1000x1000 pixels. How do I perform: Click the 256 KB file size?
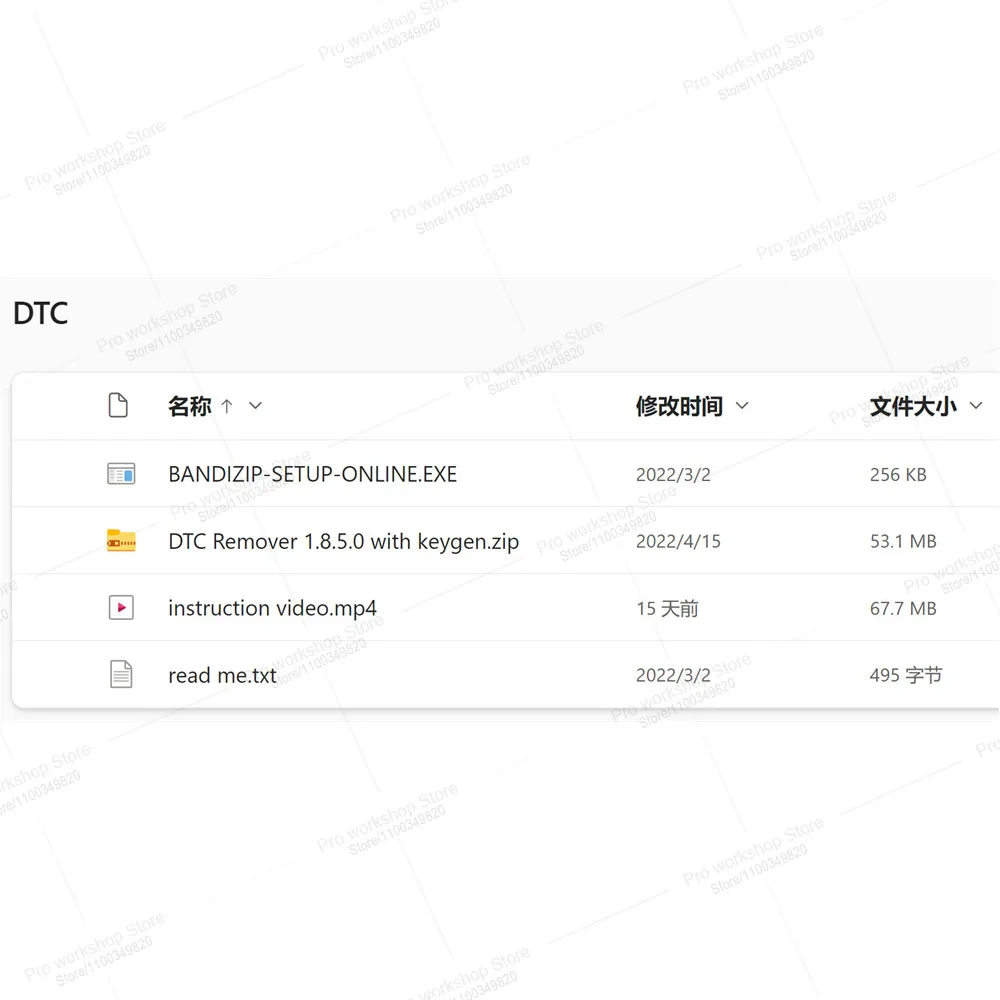[x=898, y=474]
